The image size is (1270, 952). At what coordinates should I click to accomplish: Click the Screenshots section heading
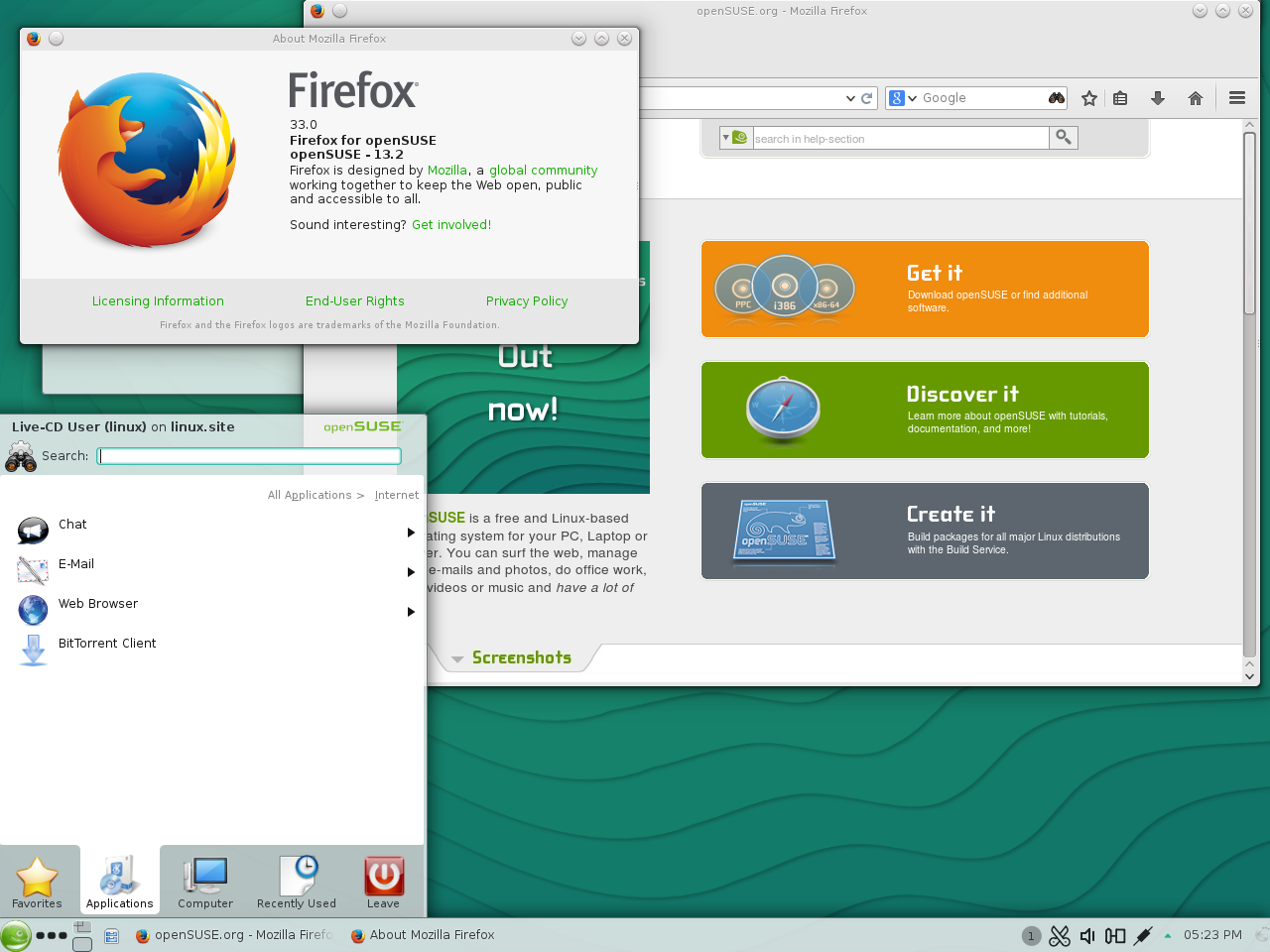tap(522, 658)
